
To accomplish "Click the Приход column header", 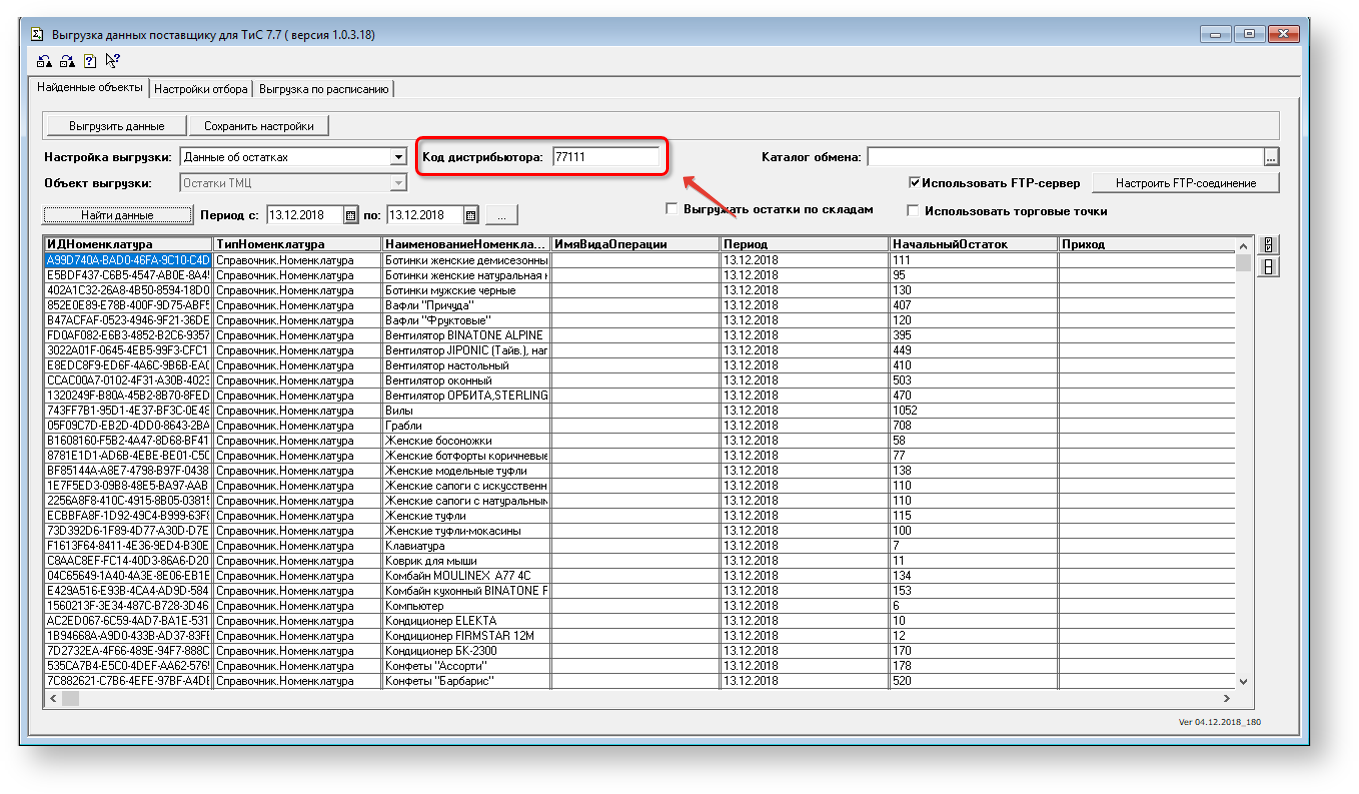I will (x=1146, y=244).
